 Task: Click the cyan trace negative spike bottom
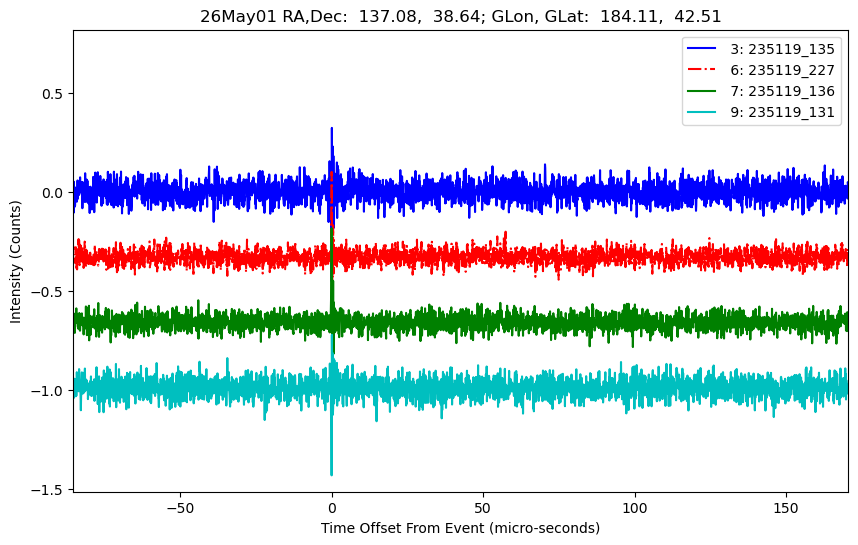332,473
